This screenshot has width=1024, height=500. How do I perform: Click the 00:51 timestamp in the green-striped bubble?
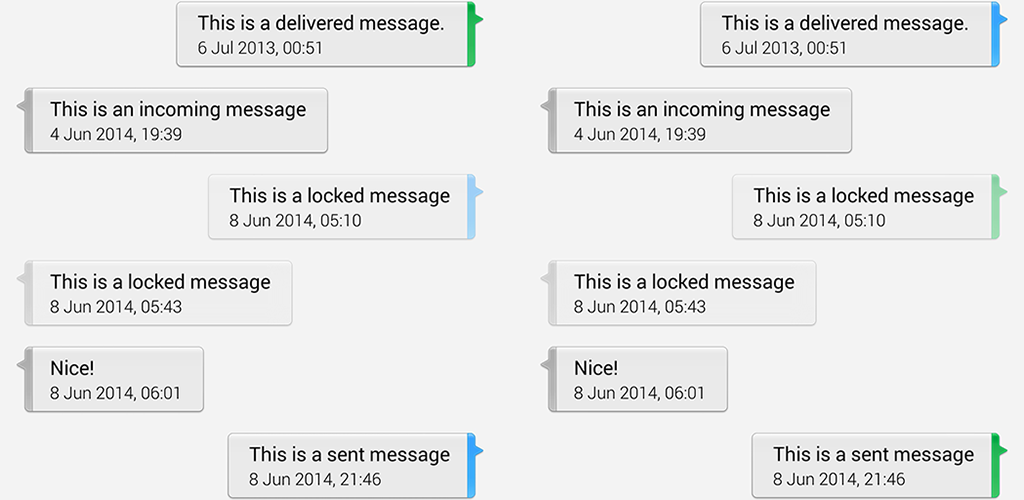coord(260,48)
